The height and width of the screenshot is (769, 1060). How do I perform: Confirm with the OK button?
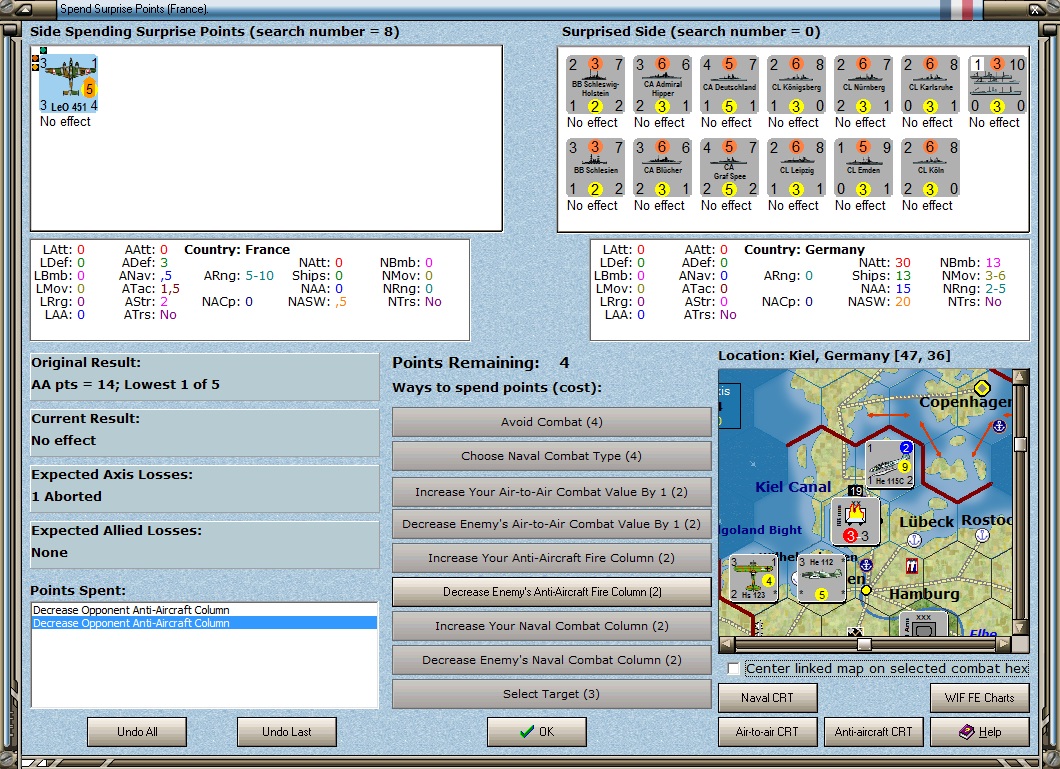tap(537, 732)
